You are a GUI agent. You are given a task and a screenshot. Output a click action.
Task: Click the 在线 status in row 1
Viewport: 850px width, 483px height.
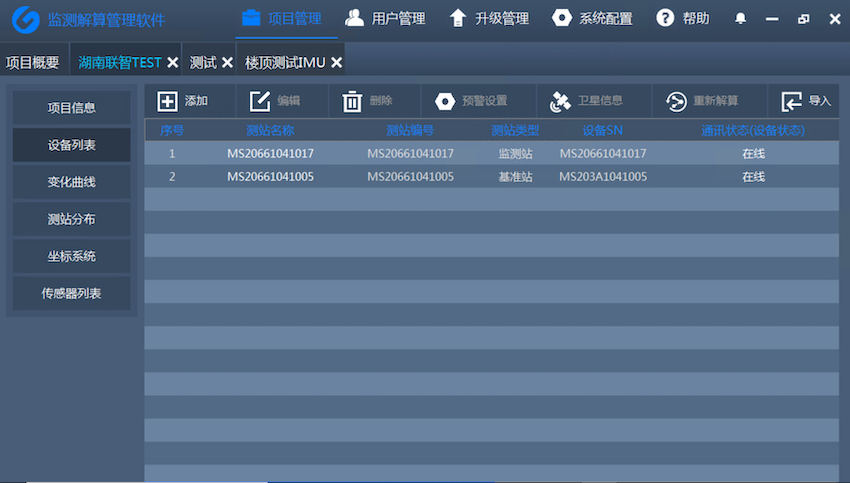pos(754,153)
